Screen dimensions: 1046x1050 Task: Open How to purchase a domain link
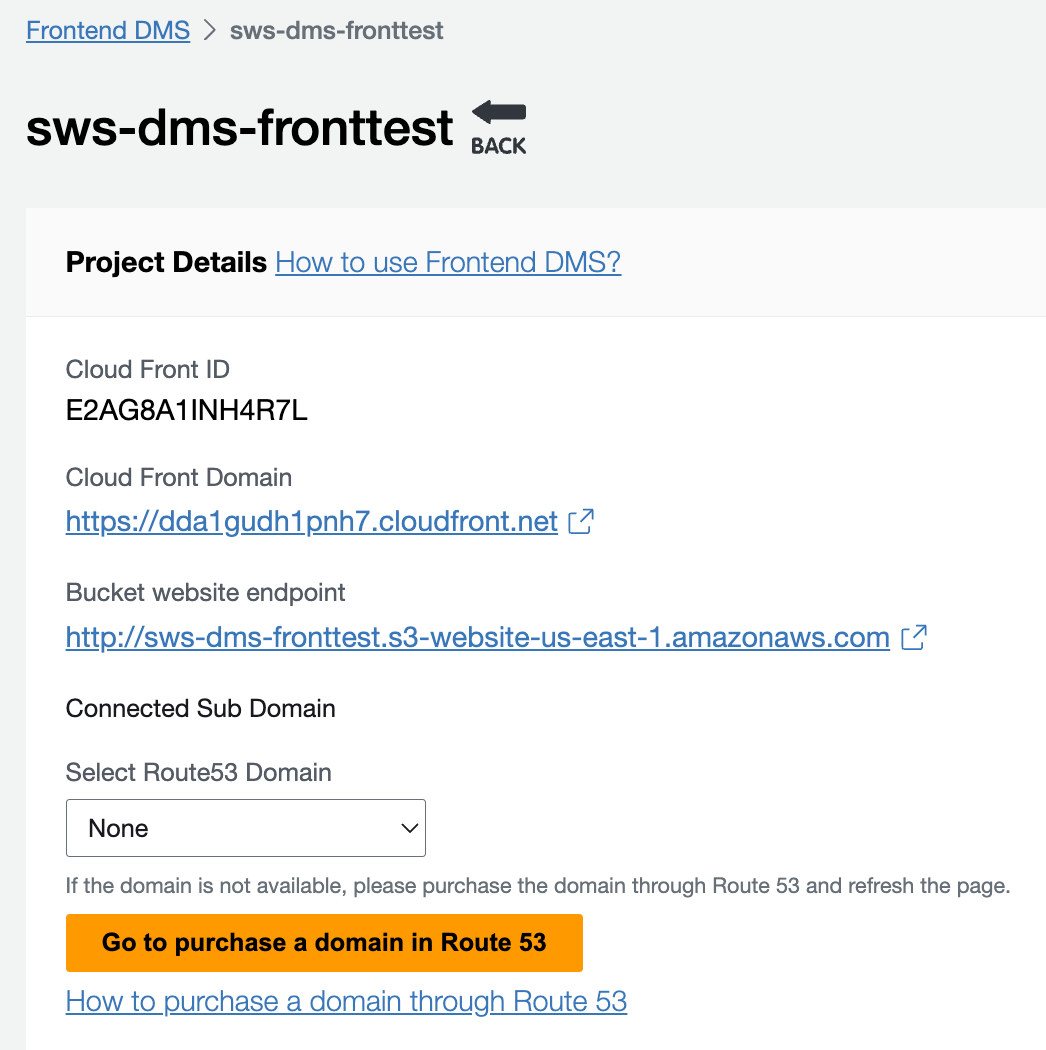pos(346,1001)
